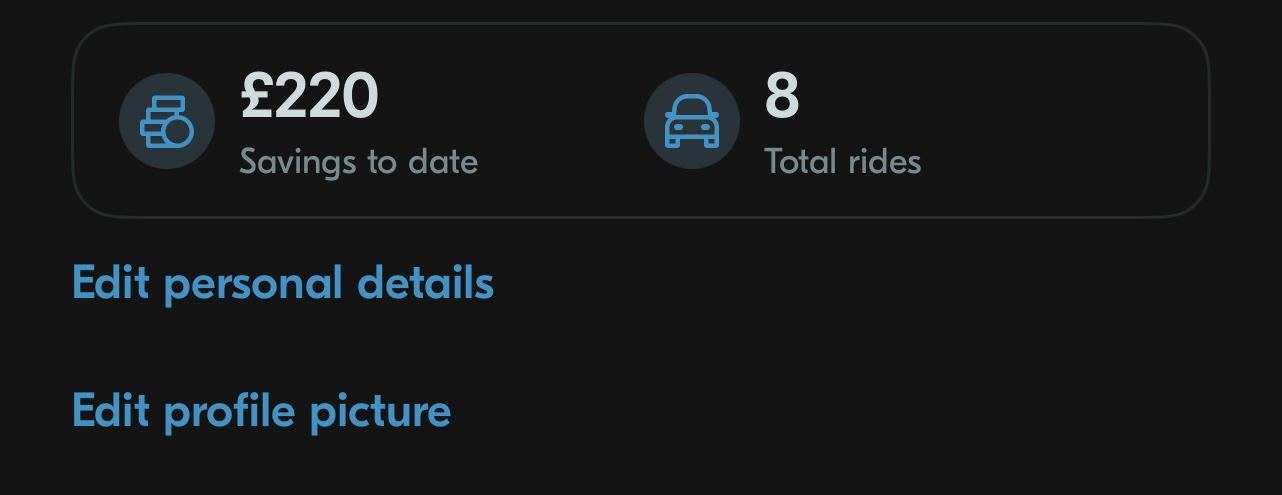1282x495 pixels.
Task: Tap the car icon beside Total rides
Action: pyautogui.click(x=691, y=121)
